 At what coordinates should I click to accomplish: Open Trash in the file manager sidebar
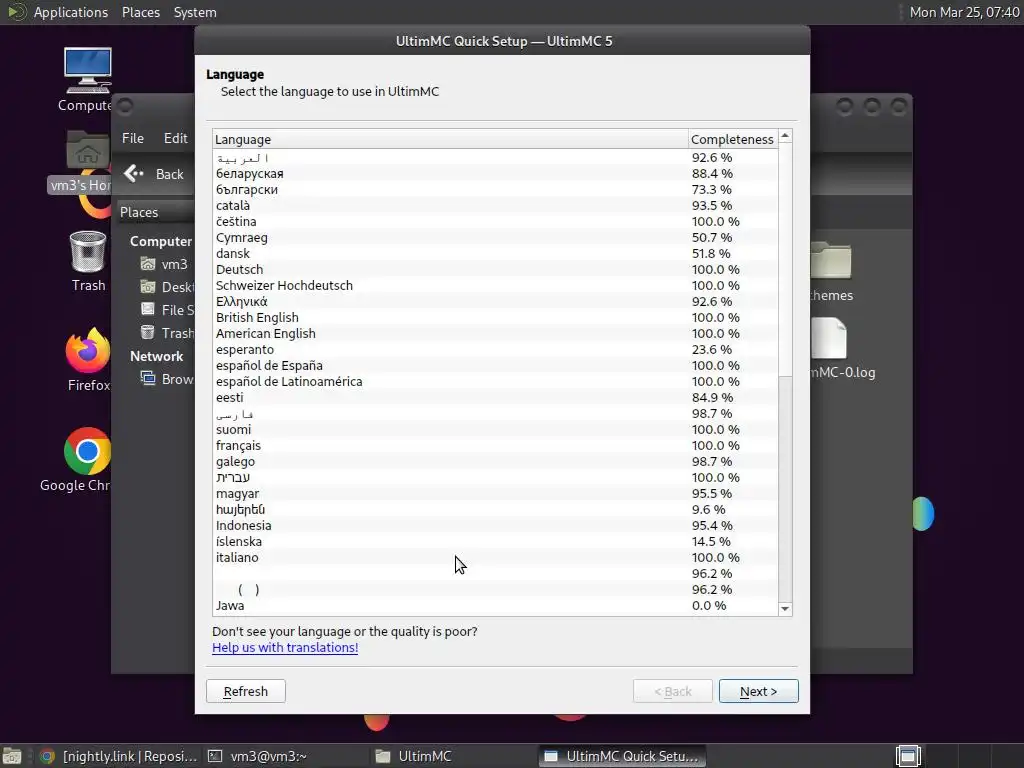tap(167, 333)
